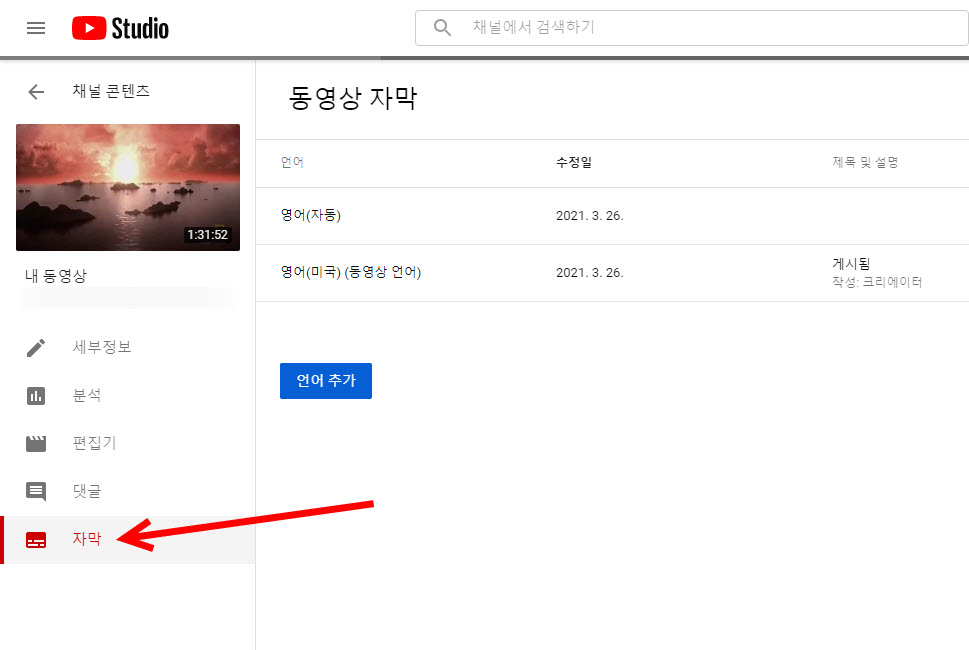Click the 언어 추가 button

(326, 381)
